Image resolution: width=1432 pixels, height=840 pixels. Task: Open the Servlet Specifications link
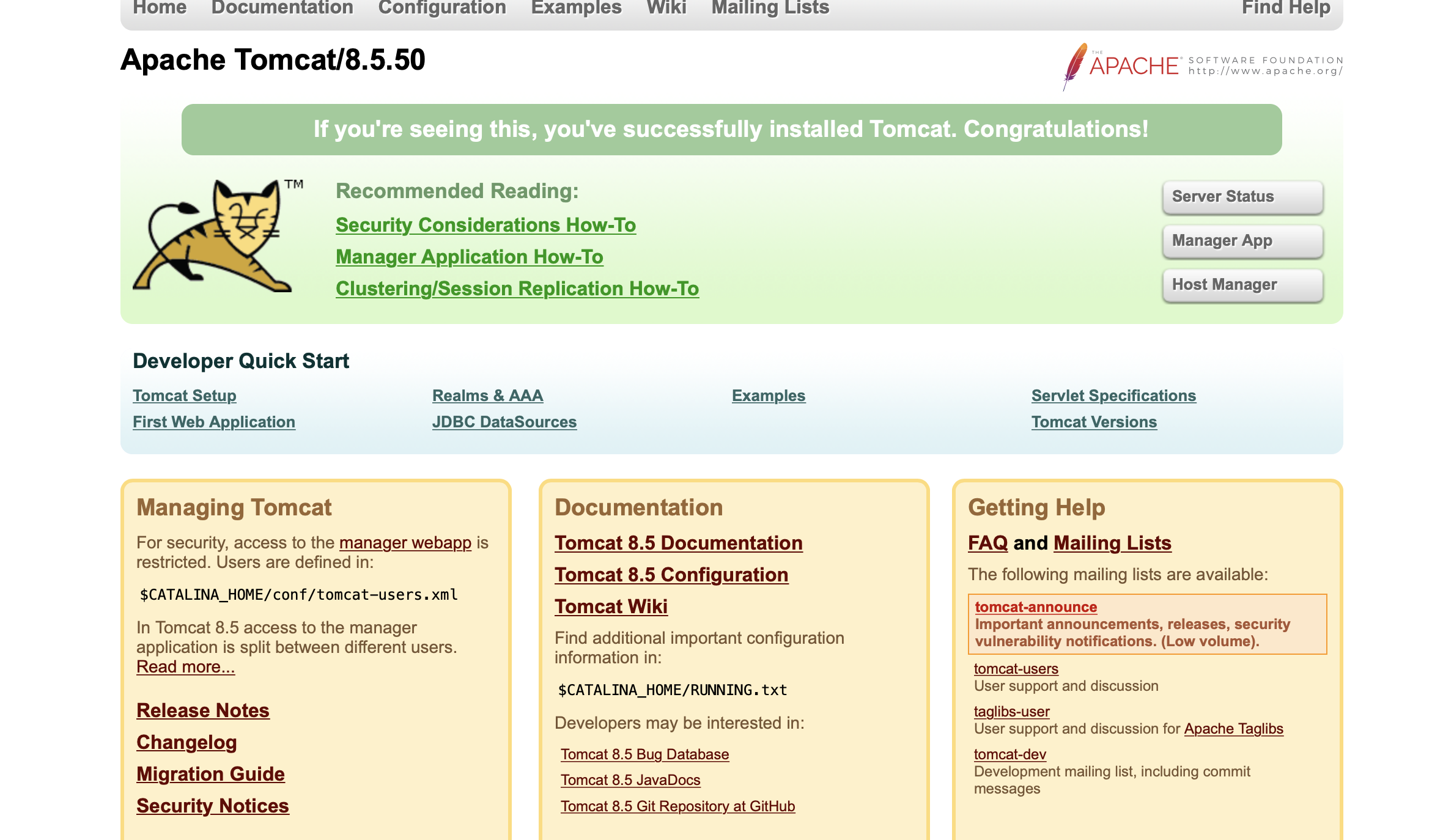[1113, 396]
